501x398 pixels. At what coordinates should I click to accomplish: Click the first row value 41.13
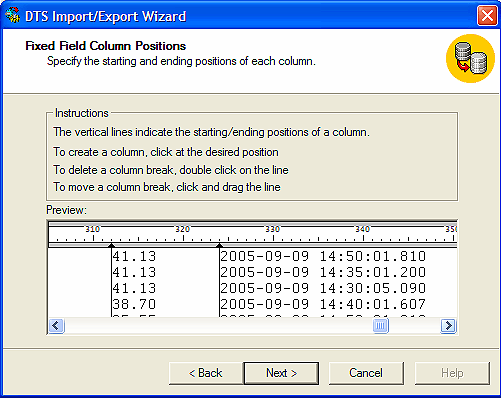[x=134, y=256]
